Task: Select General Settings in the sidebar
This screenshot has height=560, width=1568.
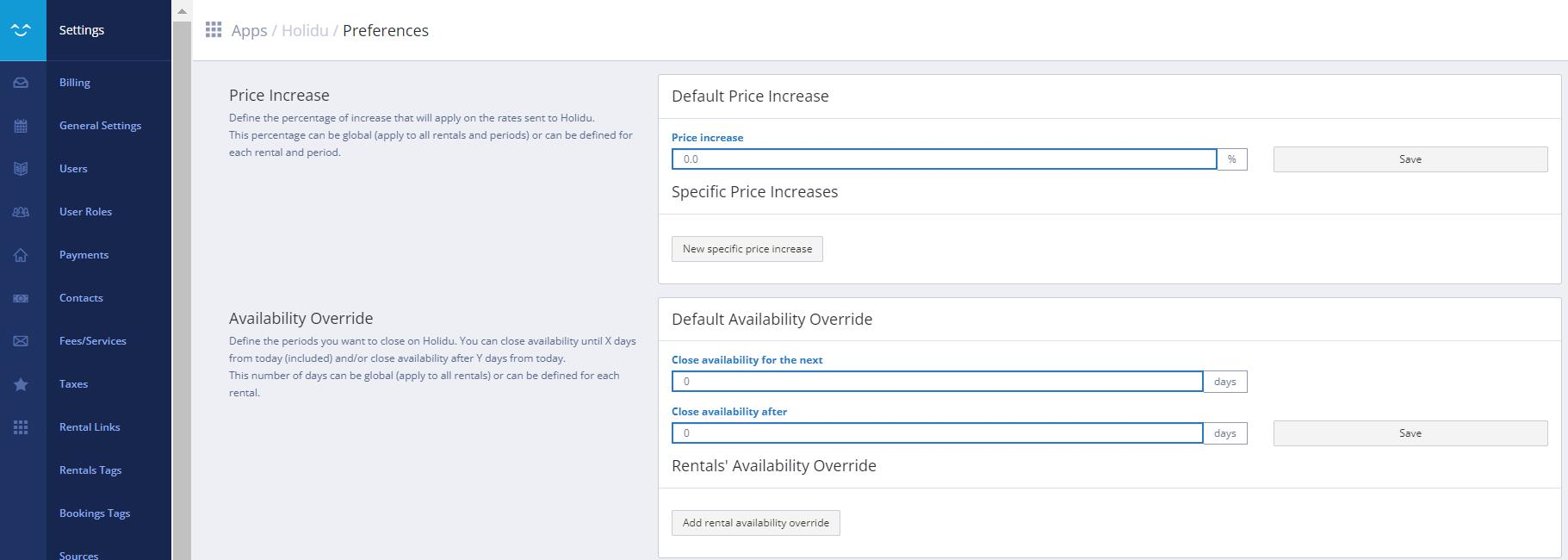Action: [x=100, y=126]
